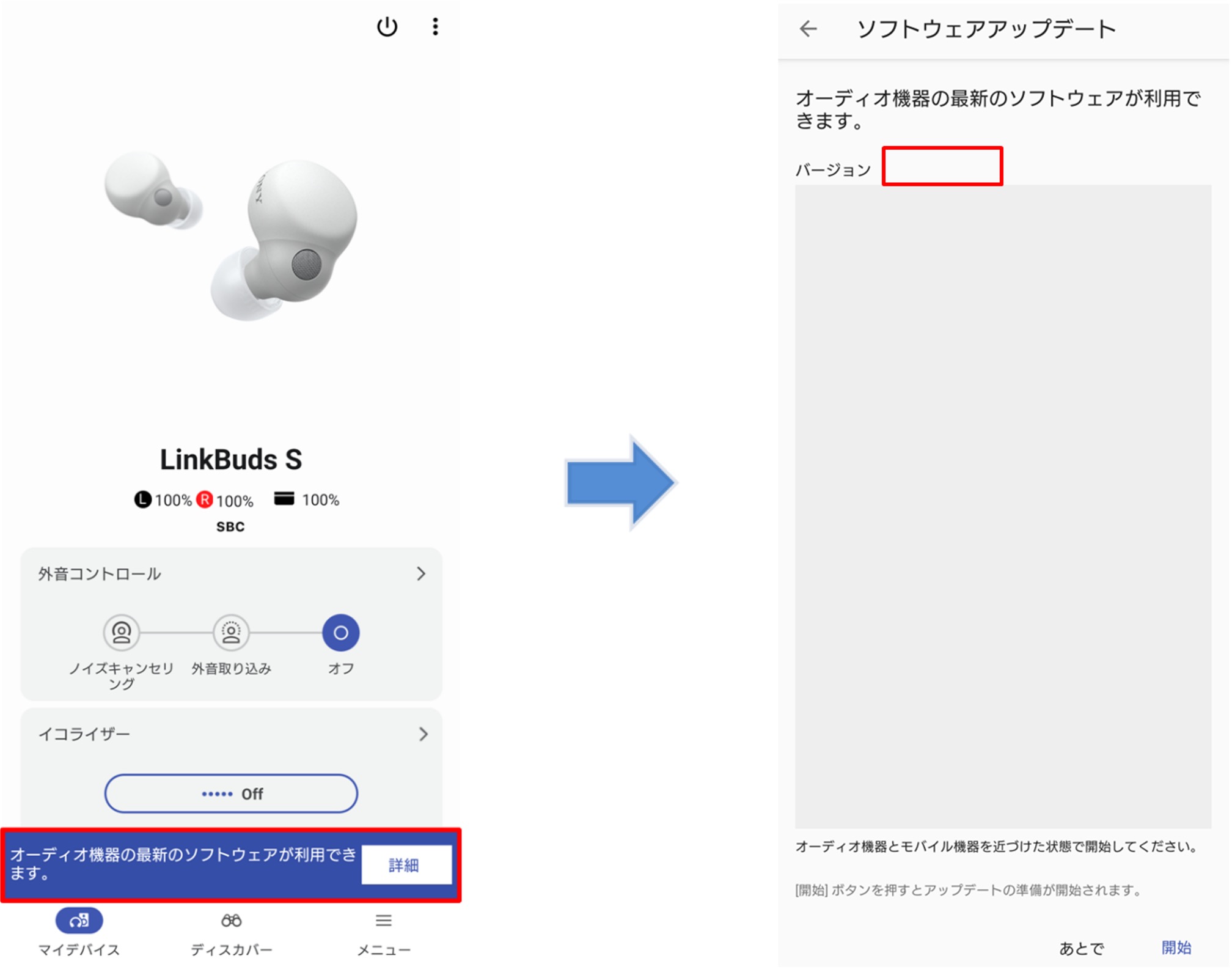This screenshot has width=1232, height=975.
Task: Open the three-dot overflow menu
Action: (435, 27)
